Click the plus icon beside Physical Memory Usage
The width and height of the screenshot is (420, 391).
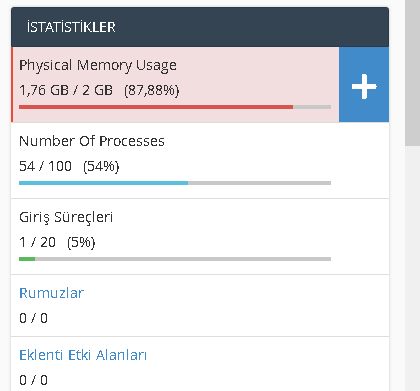(364, 85)
